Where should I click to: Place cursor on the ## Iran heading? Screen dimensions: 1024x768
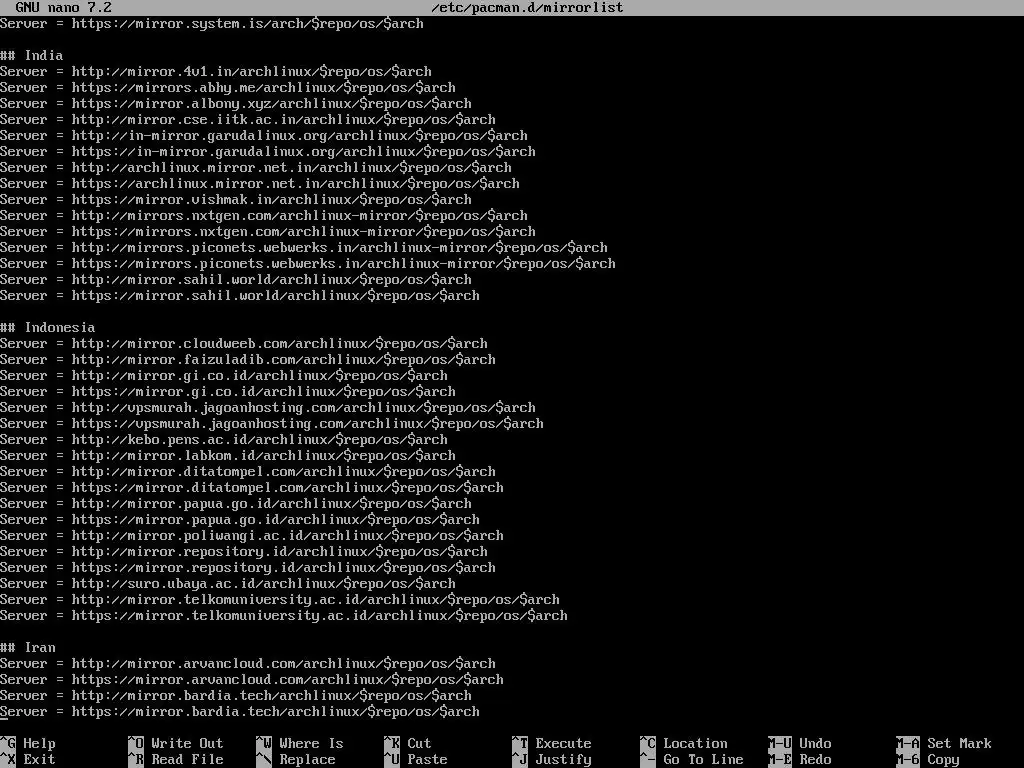coord(27,647)
